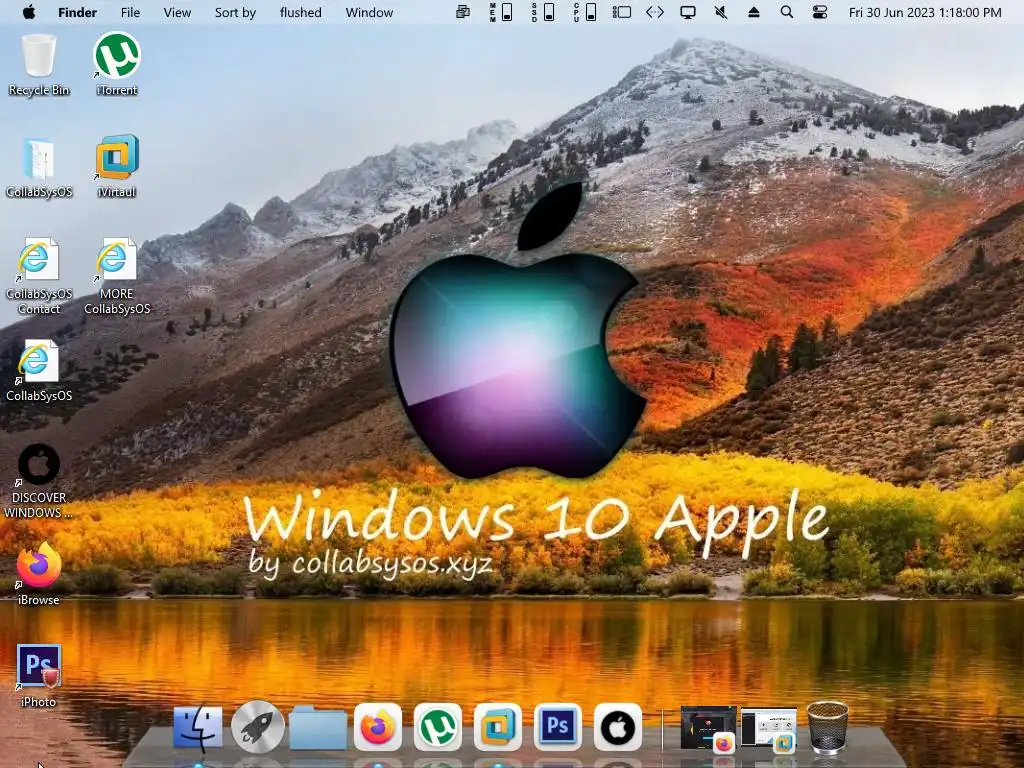Switch to minimized Firefox window thumbnail
Viewport: 1024px width, 768px height.
(709, 728)
